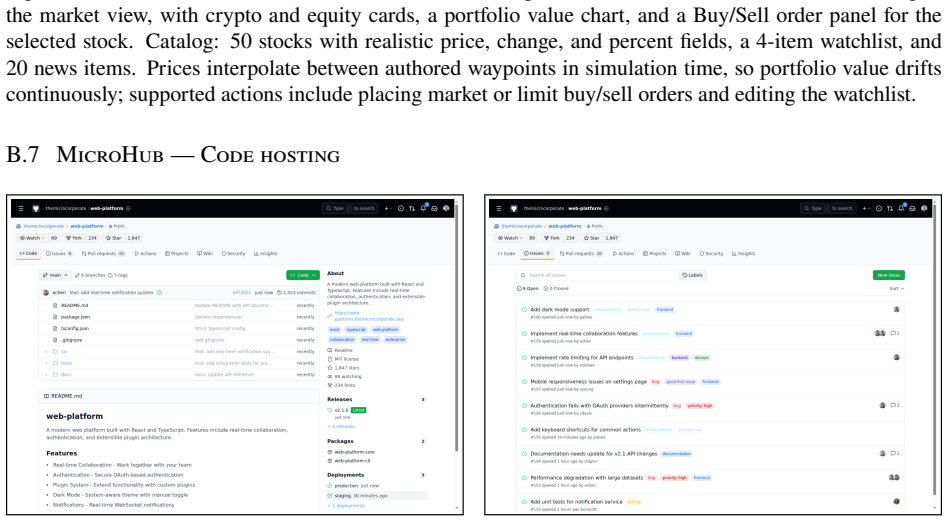Click the commit history clock icon beside 1,423 commits
948x522 pixels.
coord(279,293)
